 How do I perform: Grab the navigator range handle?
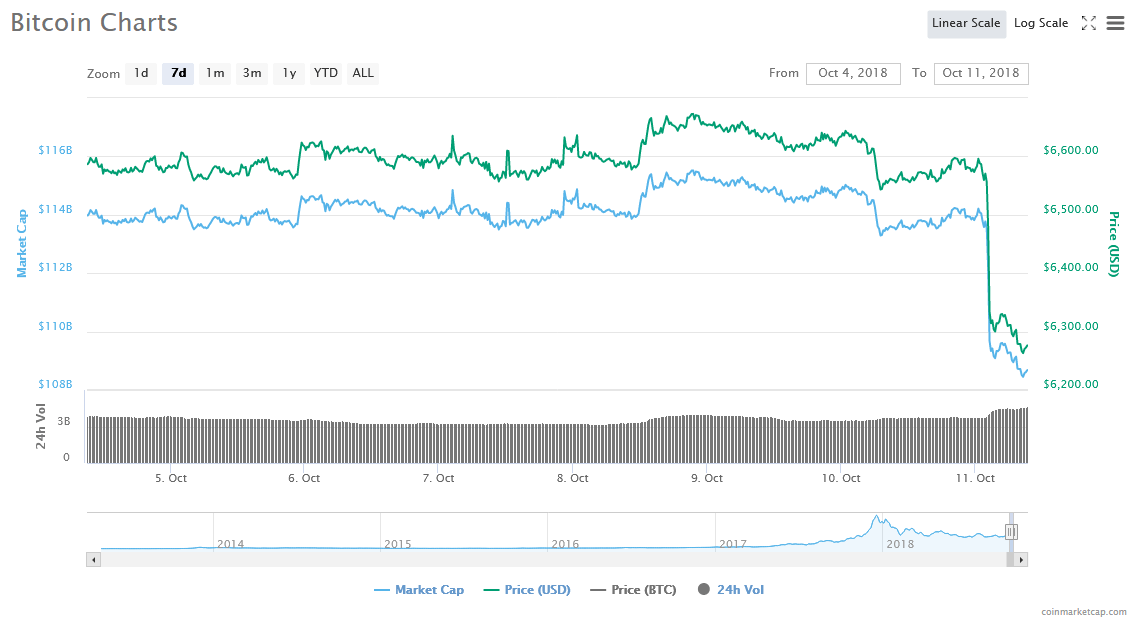[1011, 532]
